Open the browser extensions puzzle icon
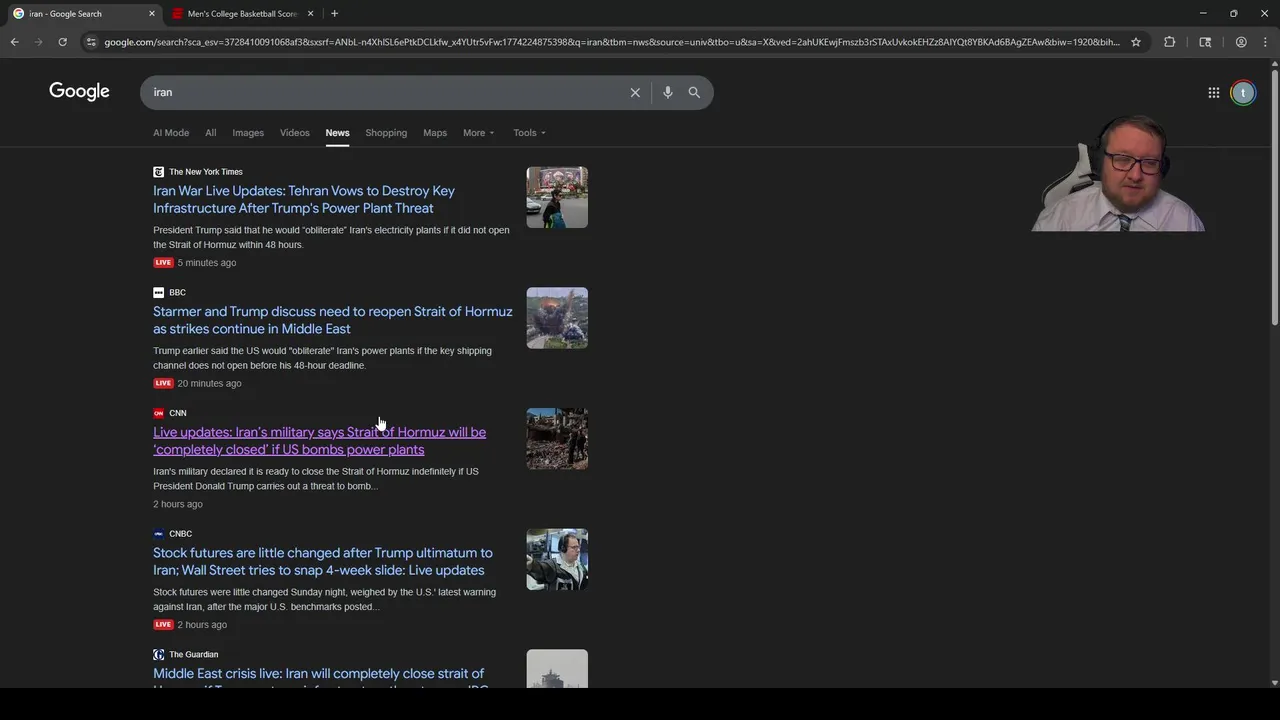The image size is (1280, 720). coord(1169,42)
